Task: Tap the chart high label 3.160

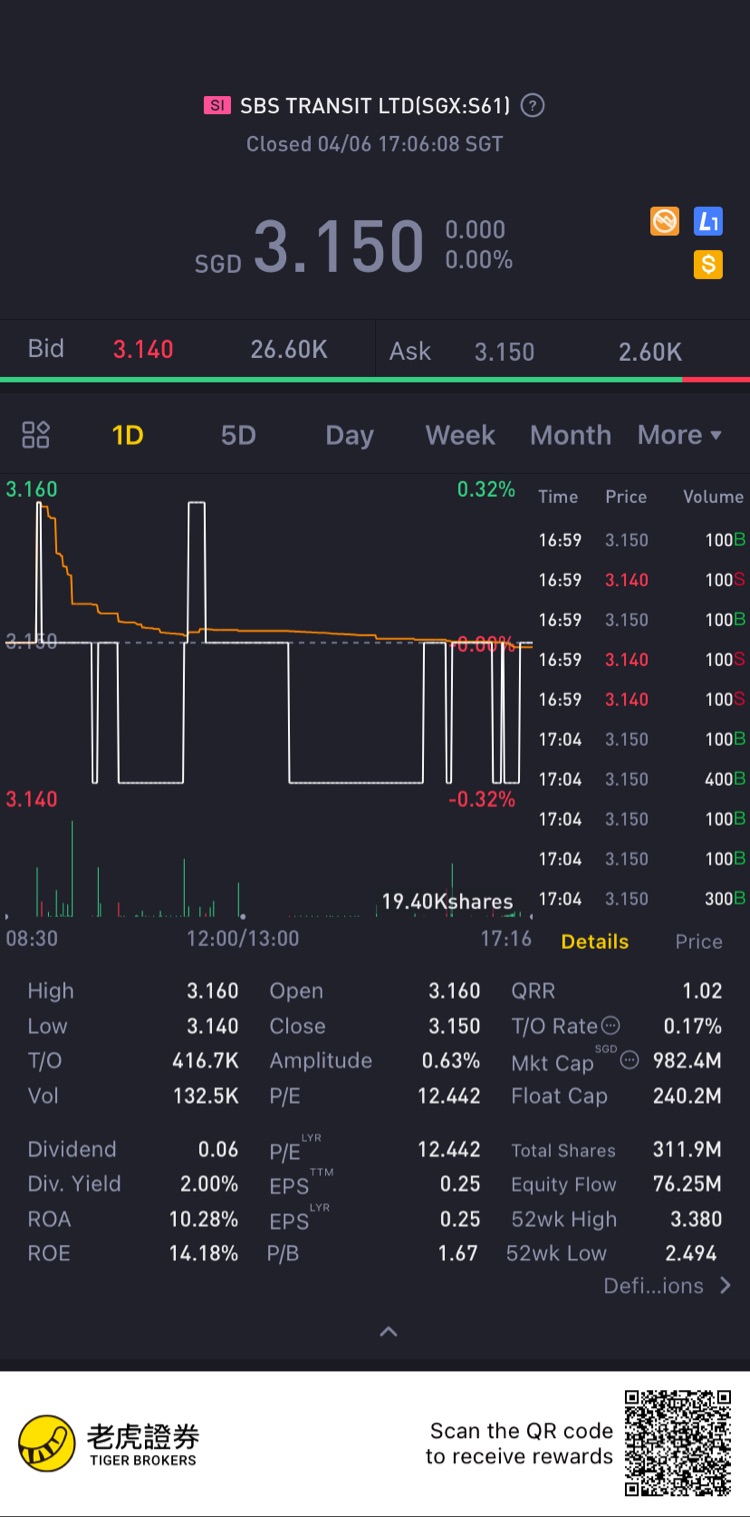Action: [x=32, y=489]
